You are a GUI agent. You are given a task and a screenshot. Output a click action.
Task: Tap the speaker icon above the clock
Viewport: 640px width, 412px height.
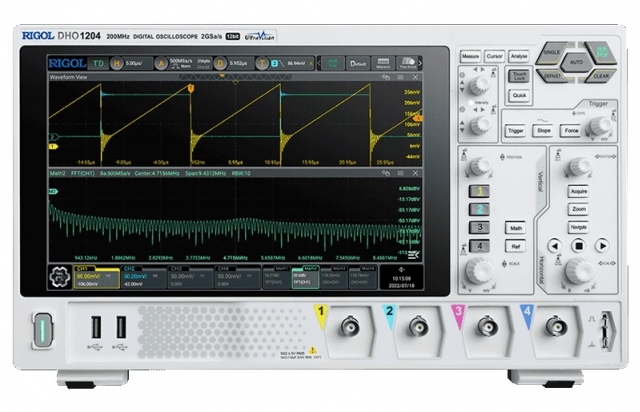click(x=402, y=269)
